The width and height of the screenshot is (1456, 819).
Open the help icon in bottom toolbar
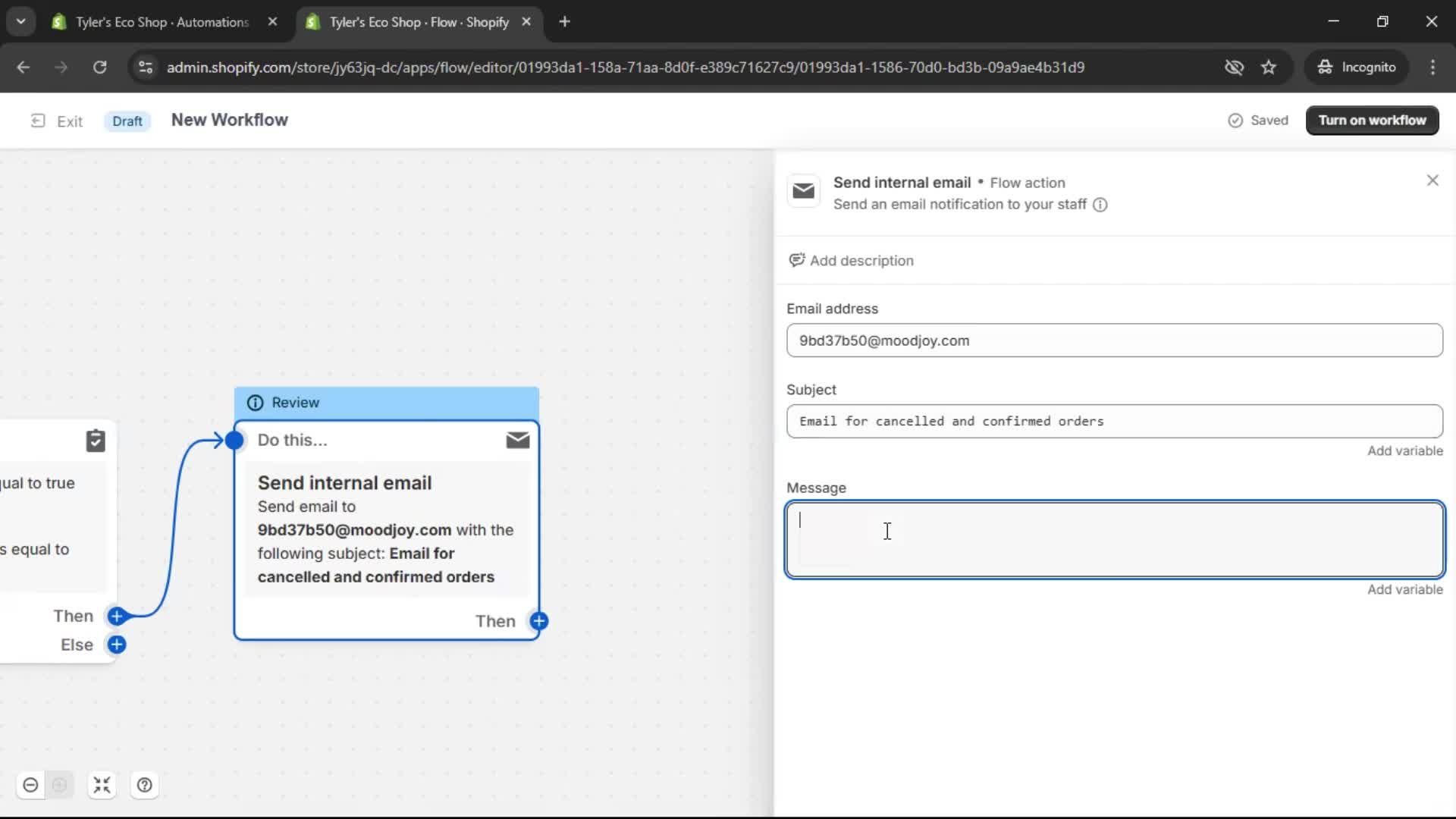pyautogui.click(x=145, y=785)
